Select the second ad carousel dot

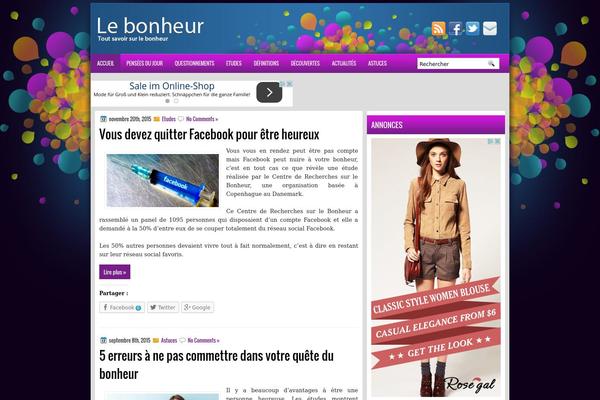[x=176, y=101]
